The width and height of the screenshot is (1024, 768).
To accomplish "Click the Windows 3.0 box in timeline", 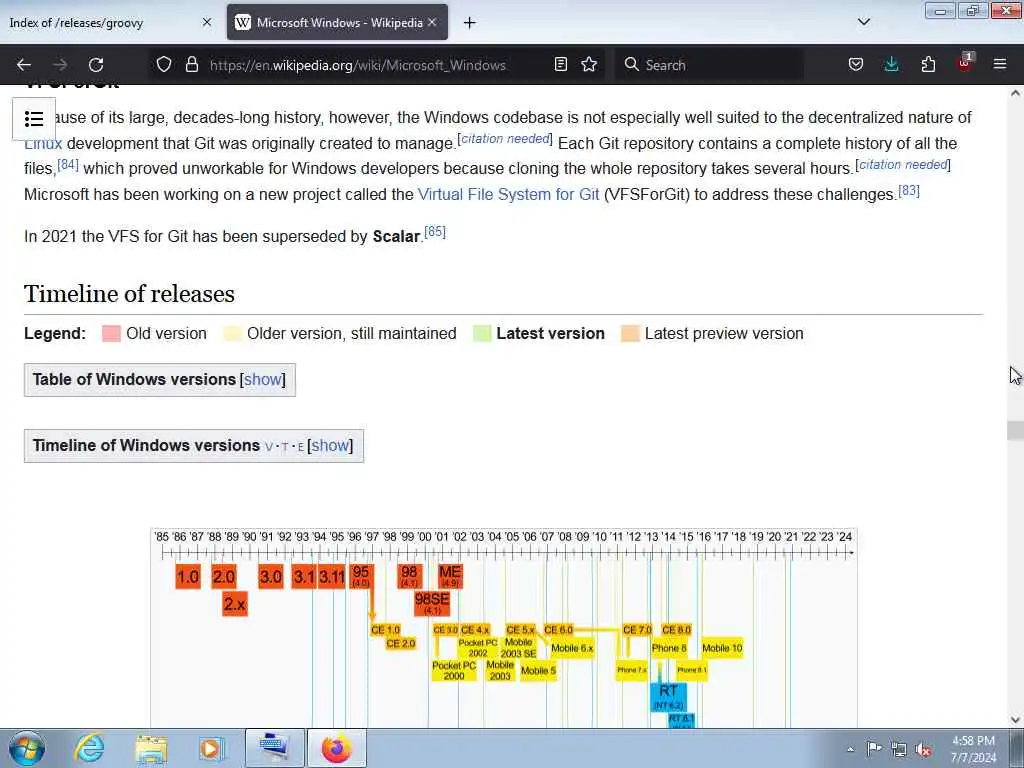I will (x=270, y=577).
